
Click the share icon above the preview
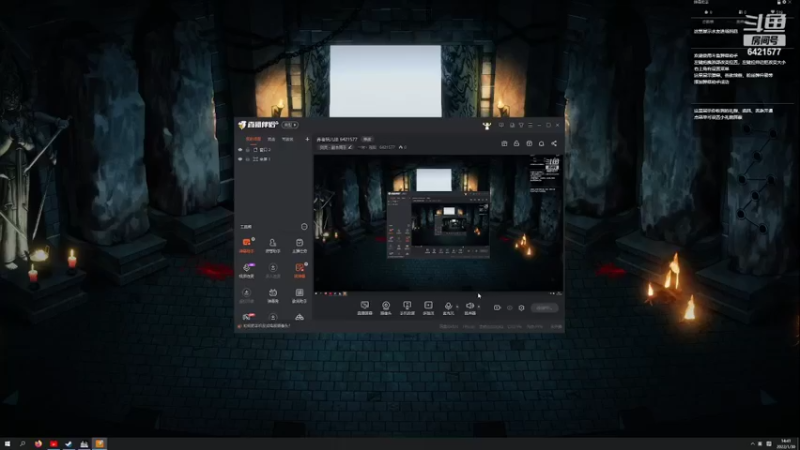coord(554,144)
